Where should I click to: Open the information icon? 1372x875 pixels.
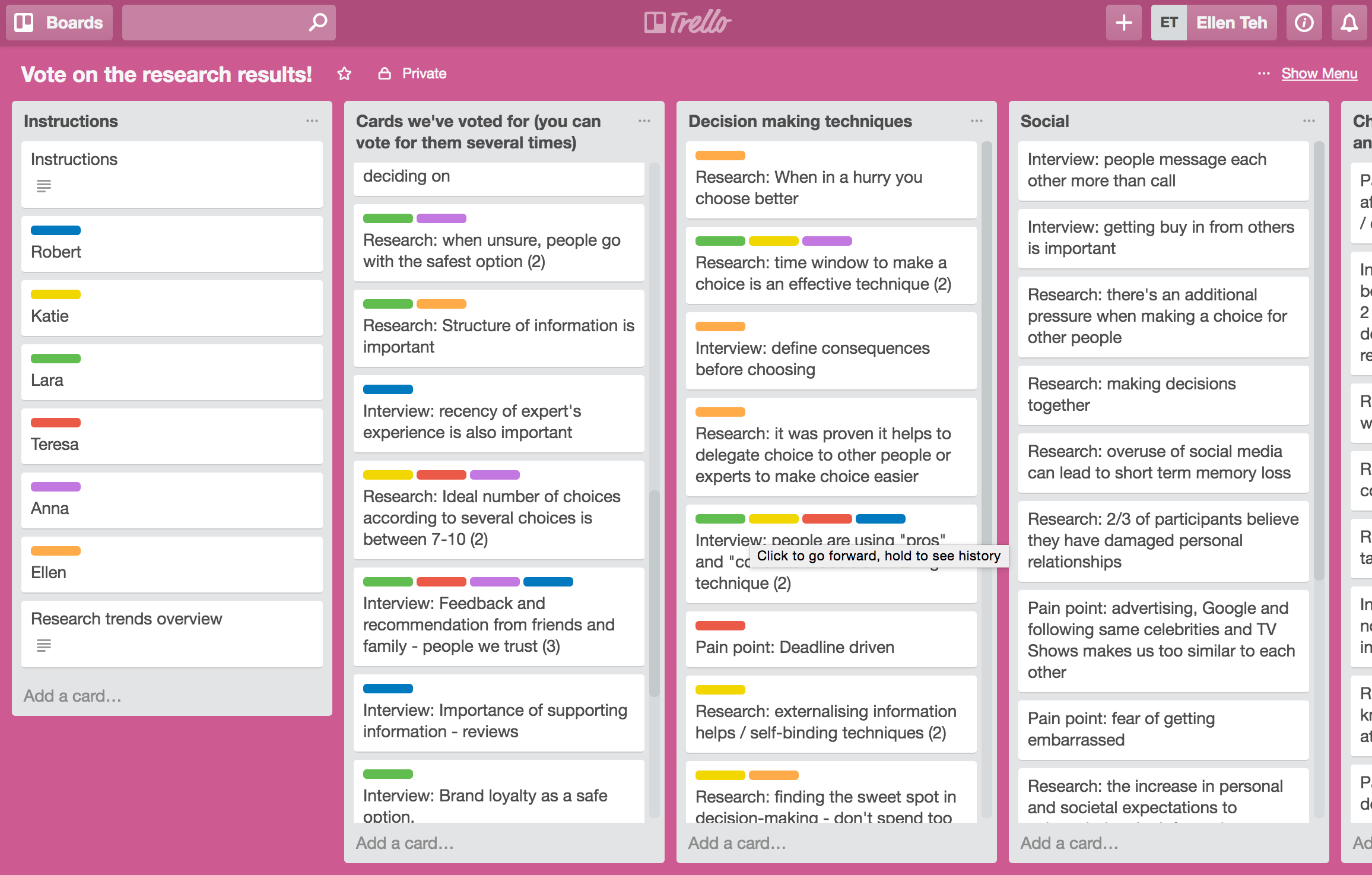1304,23
